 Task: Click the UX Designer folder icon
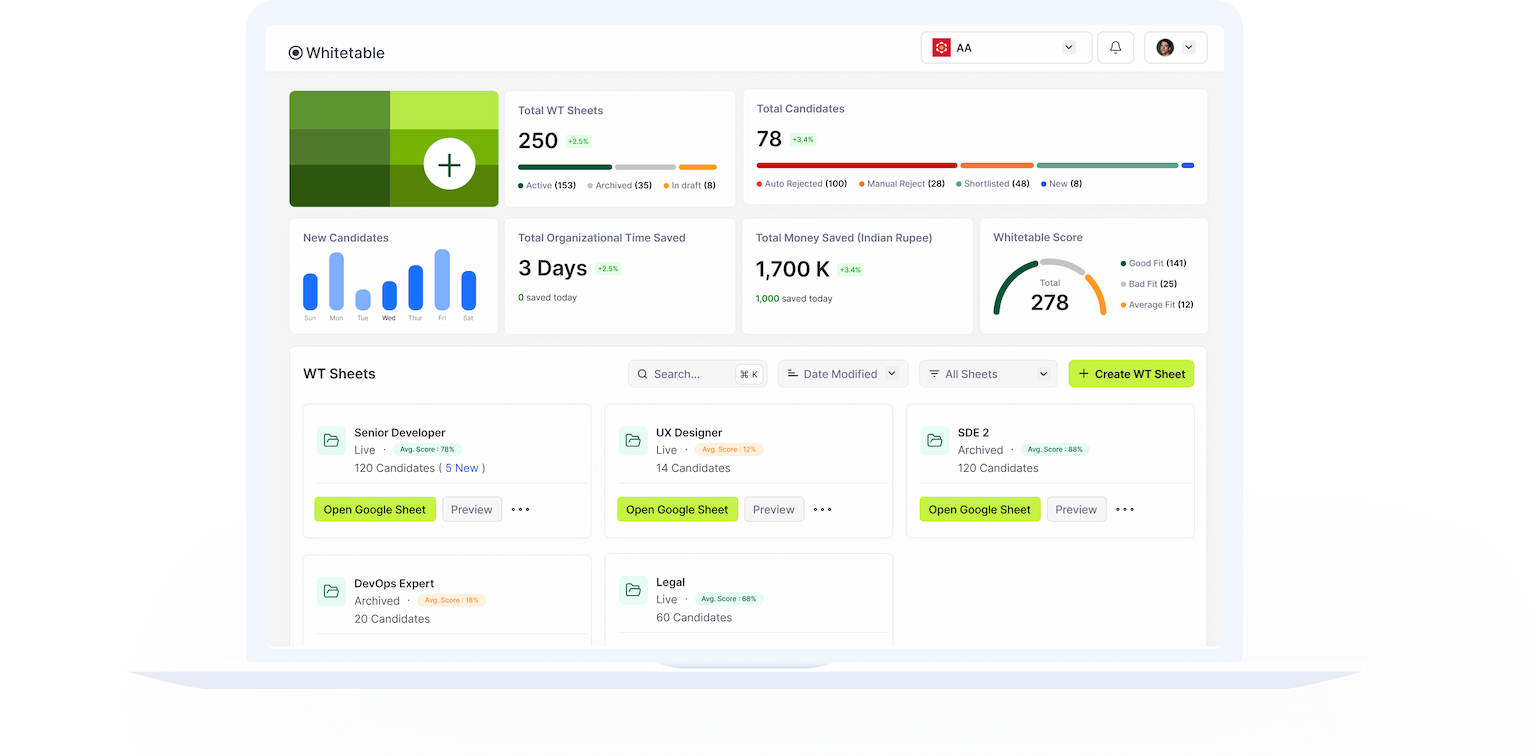633,441
